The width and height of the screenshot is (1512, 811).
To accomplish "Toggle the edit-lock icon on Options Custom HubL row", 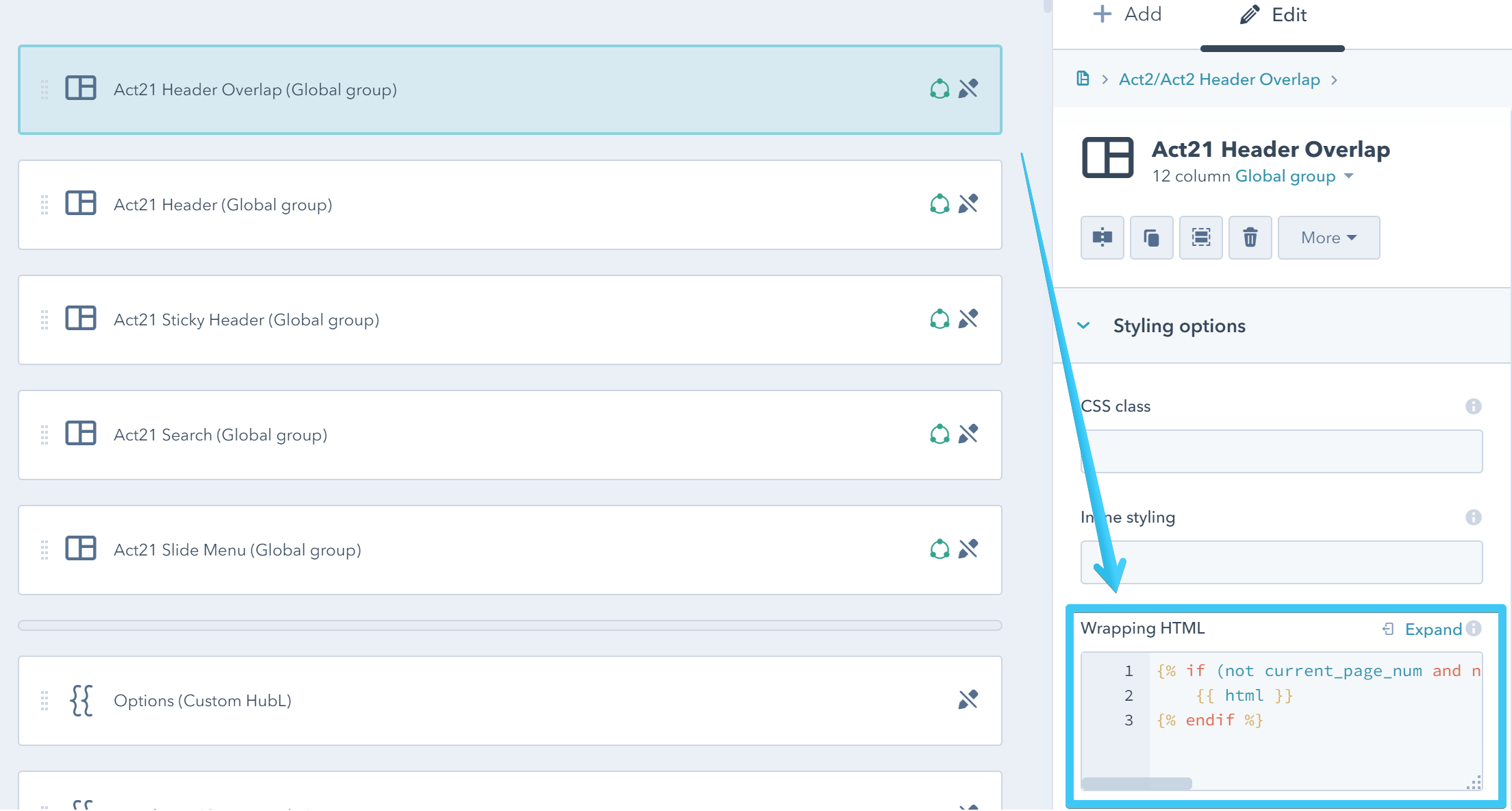I will pos(968,699).
